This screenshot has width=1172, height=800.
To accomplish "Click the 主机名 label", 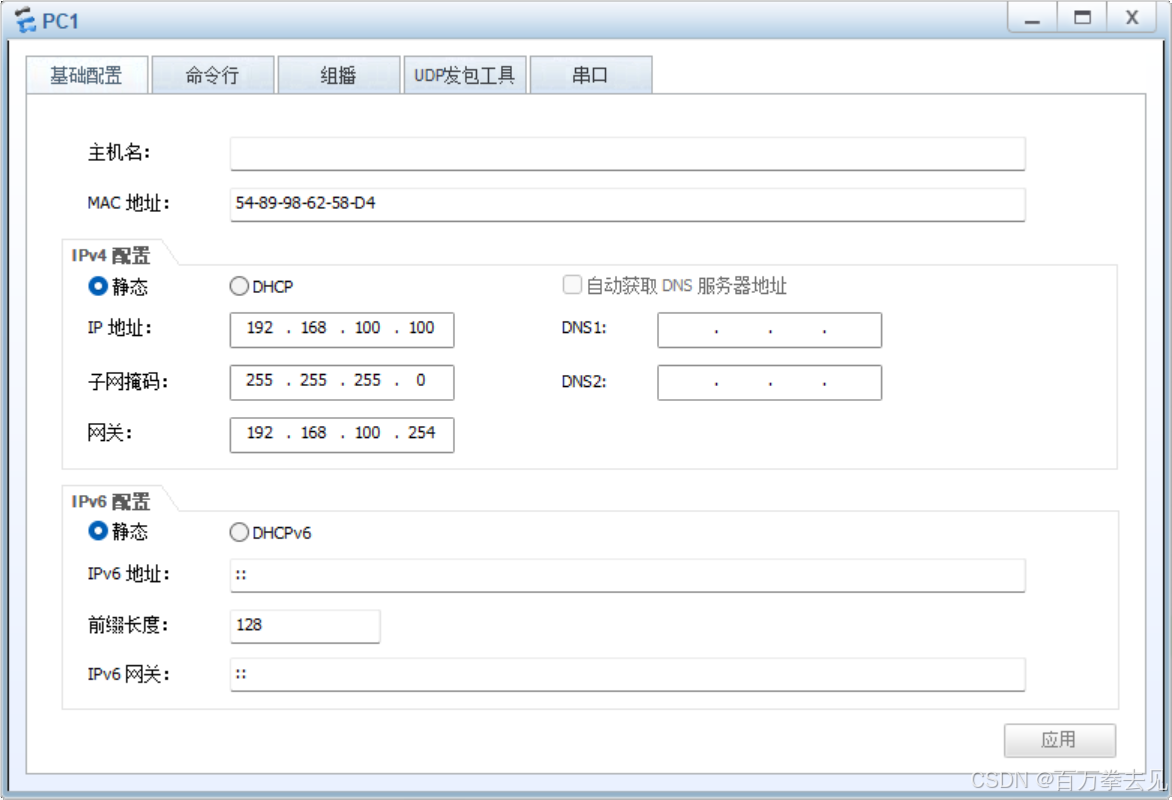I will pos(119,153).
